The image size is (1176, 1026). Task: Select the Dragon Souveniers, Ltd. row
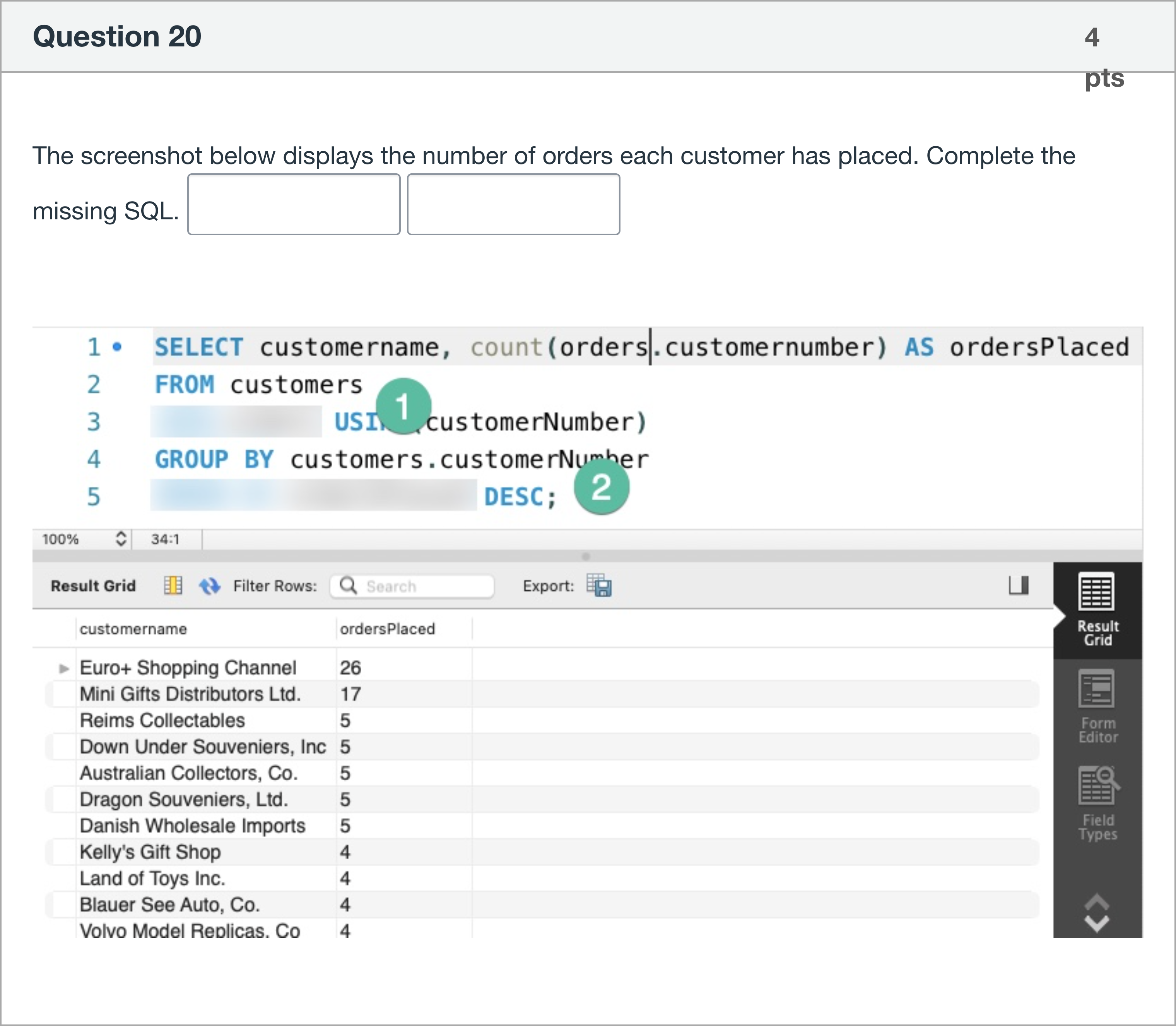tap(542, 799)
